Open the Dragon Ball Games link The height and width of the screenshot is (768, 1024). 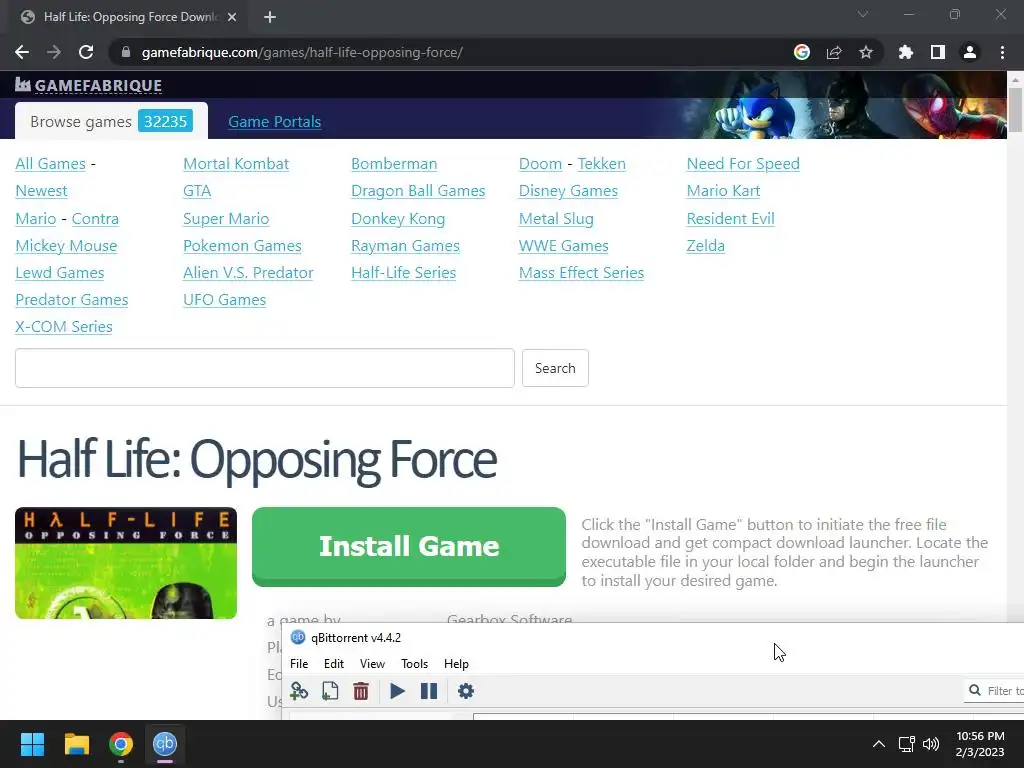418,191
